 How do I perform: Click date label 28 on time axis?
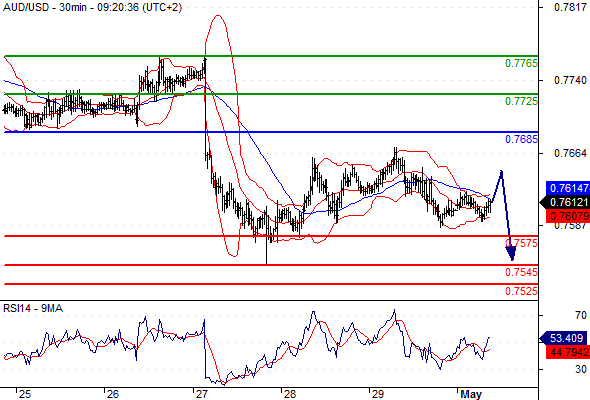tap(289, 394)
